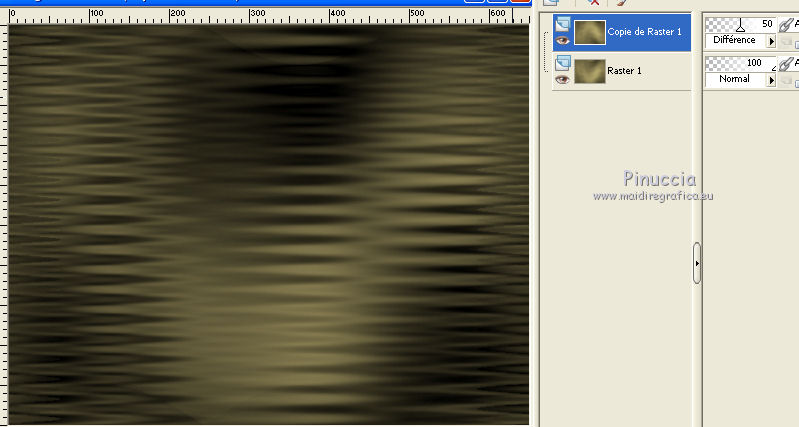Click the 500 mark on the horizontal ruler
Screen dimensions: 799x427
417,13
